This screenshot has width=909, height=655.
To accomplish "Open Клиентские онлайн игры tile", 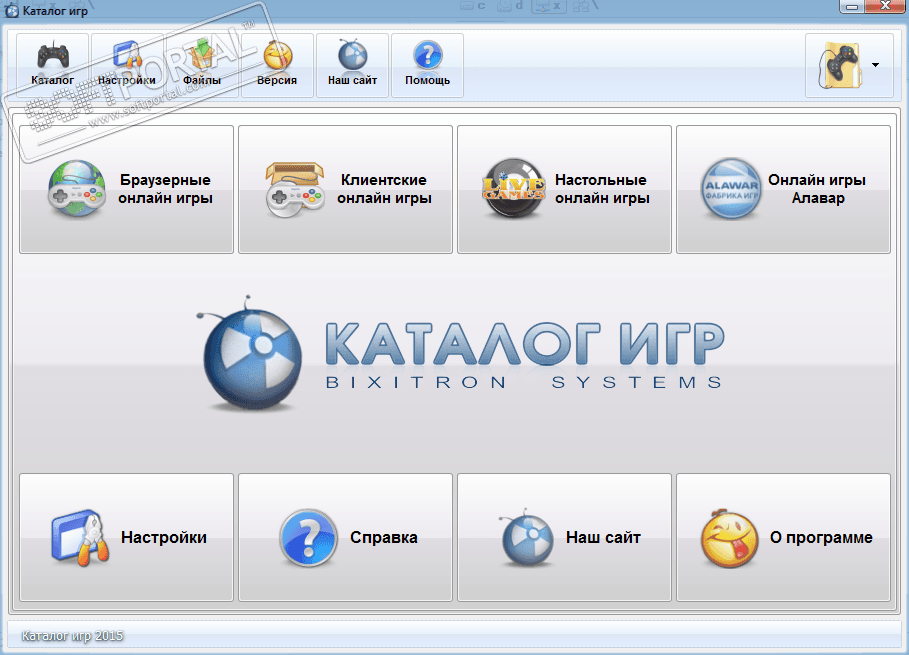I will pos(346,190).
